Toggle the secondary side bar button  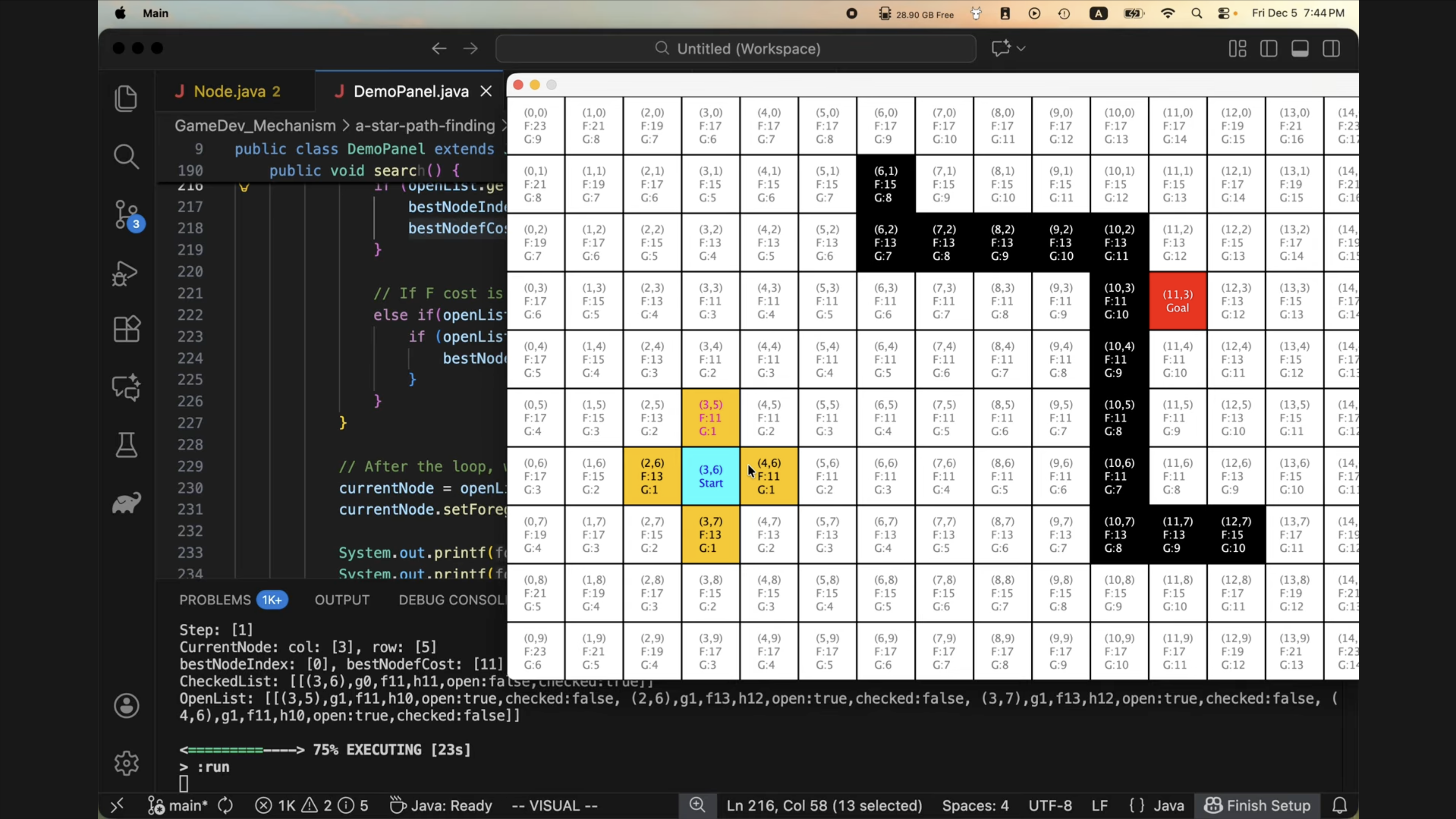pyautogui.click(x=1331, y=49)
